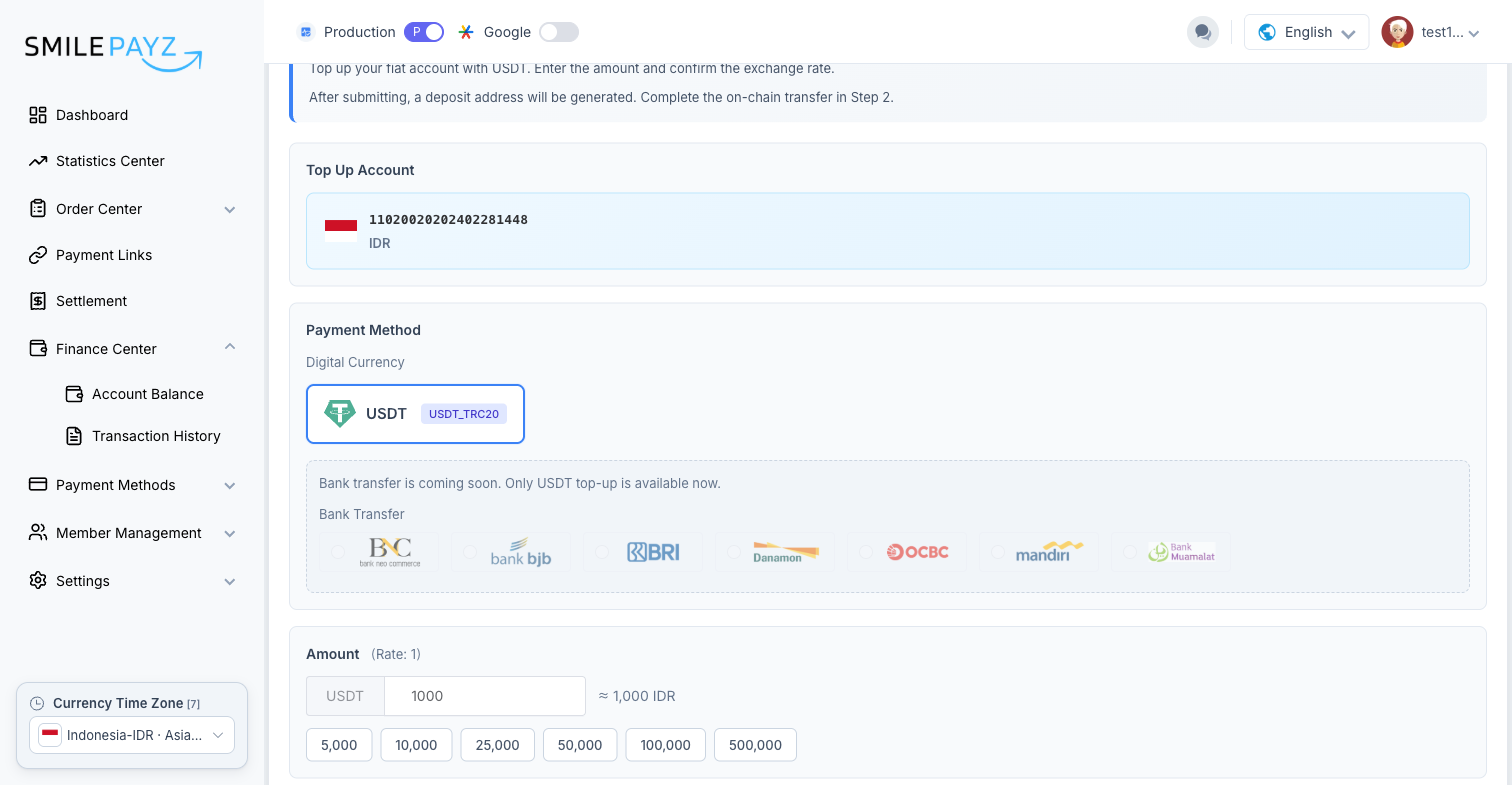The height and width of the screenshot is (785, 1512).
Task: Click the account number 11020020202402281448
Action: pyautogui.click(x=448, y=220)
